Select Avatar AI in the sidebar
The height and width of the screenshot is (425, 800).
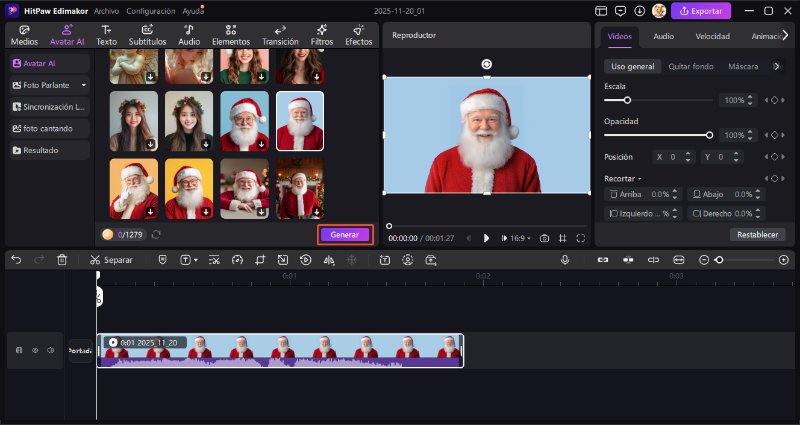49,63
